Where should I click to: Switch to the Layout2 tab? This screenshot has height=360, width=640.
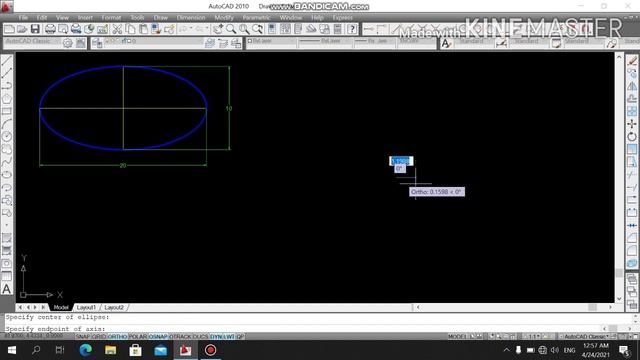pos(114,307)
